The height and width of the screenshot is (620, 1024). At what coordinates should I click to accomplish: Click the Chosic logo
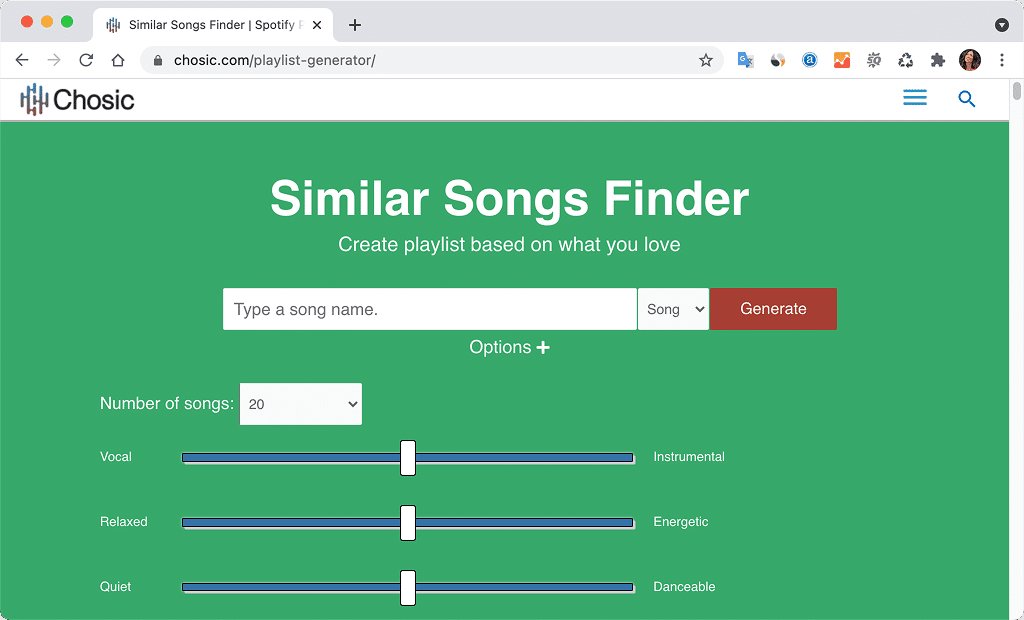pyautogui.click(x=77, y=99)
